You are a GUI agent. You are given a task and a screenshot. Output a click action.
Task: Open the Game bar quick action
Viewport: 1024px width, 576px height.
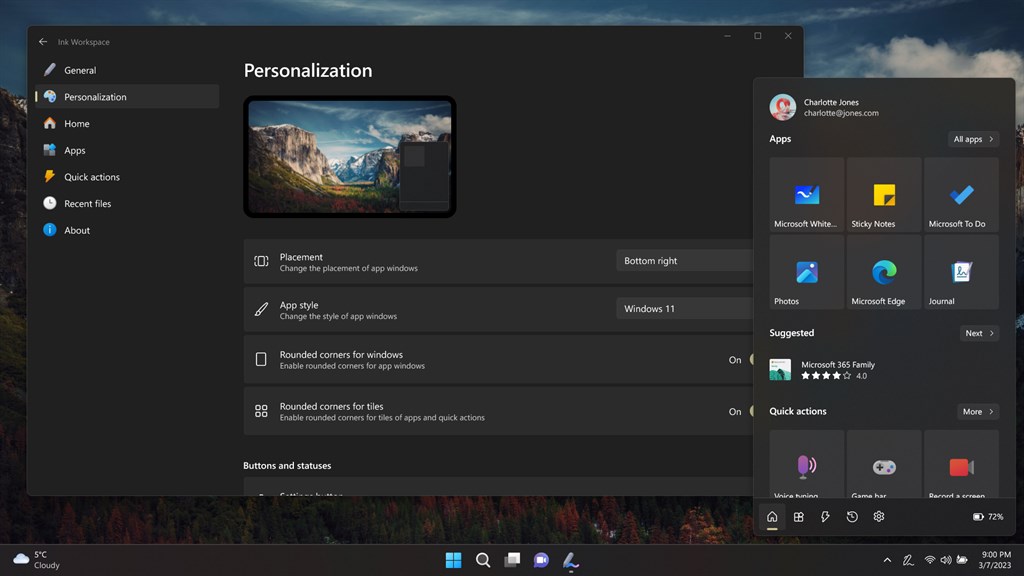coord(884,465)
